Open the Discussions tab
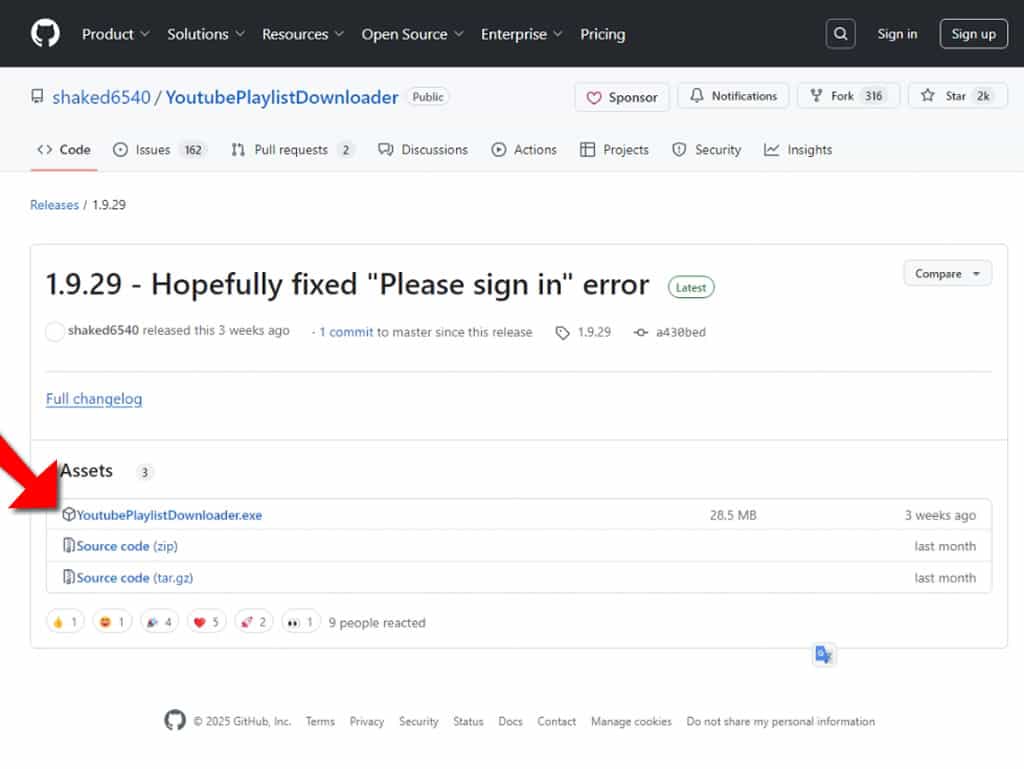This screenshot has width=1024, height=769. point(423,149)
